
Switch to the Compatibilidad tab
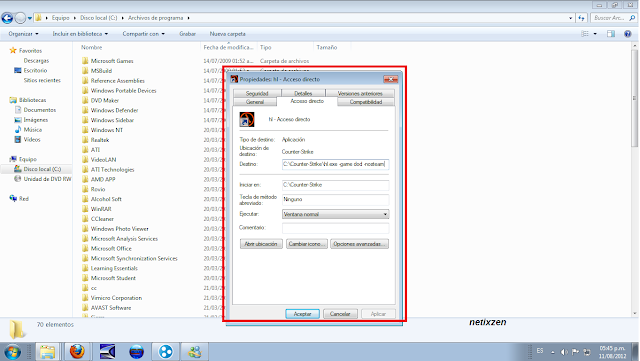pyautogui.click(x=366, y=102)
